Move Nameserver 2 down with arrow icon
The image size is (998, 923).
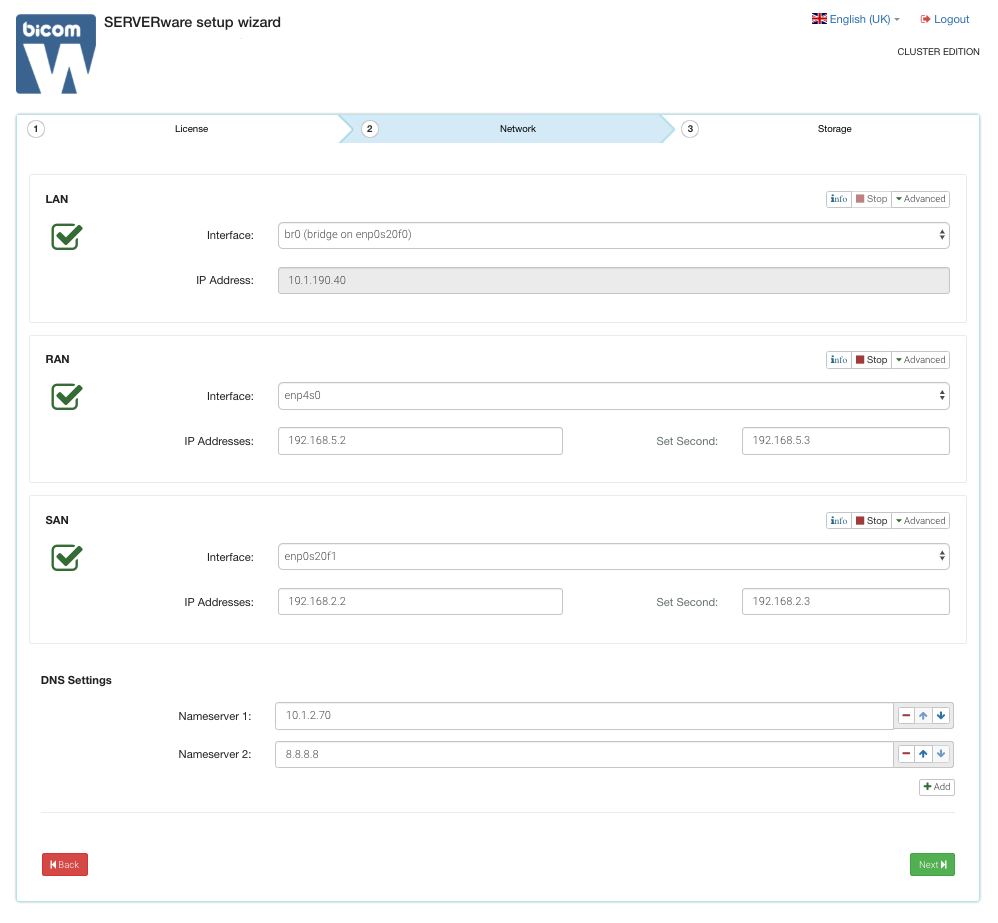click(941, 754)
